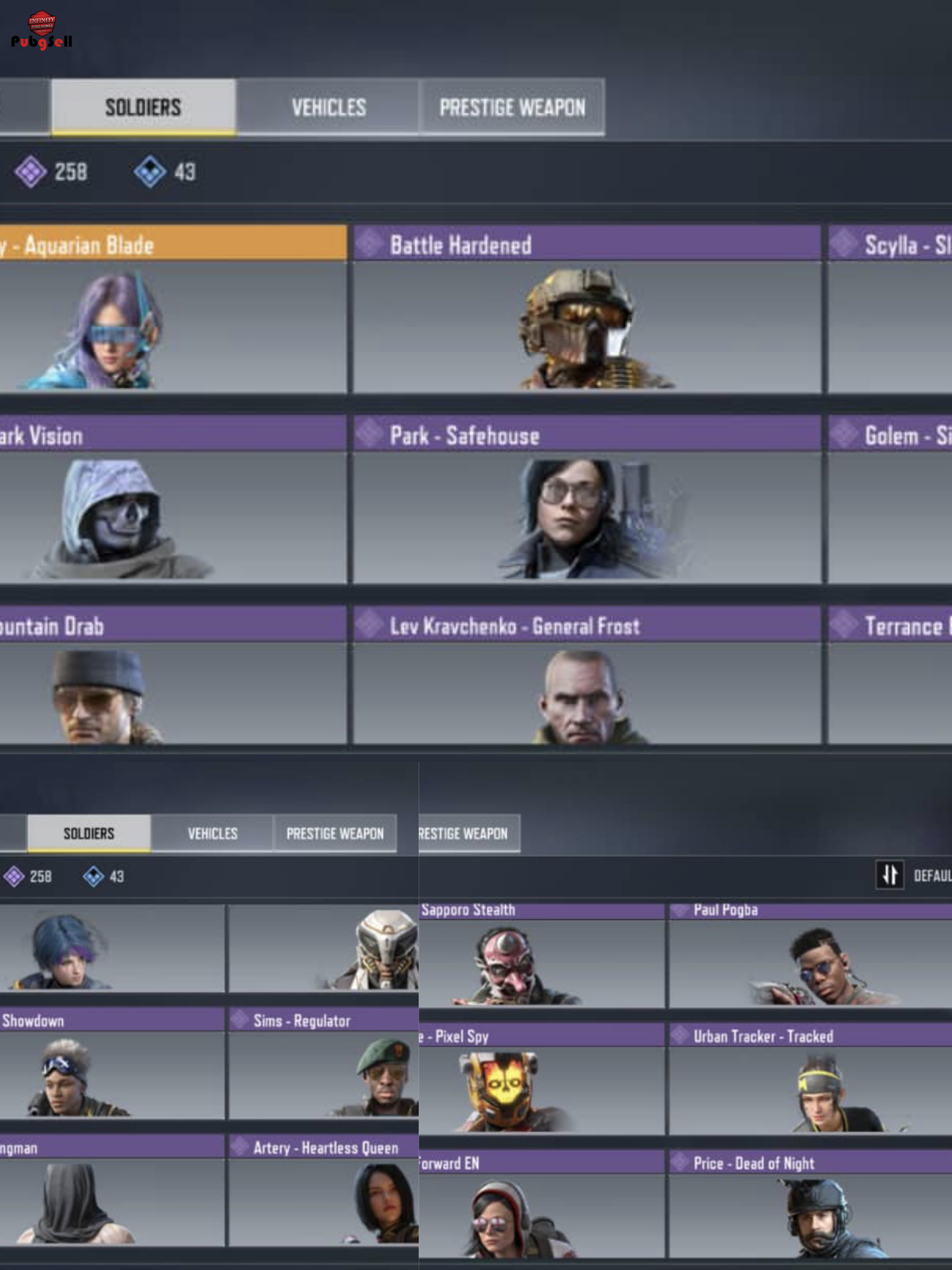Open the top PRESTIGE WEAPON tab

(512, 107)
